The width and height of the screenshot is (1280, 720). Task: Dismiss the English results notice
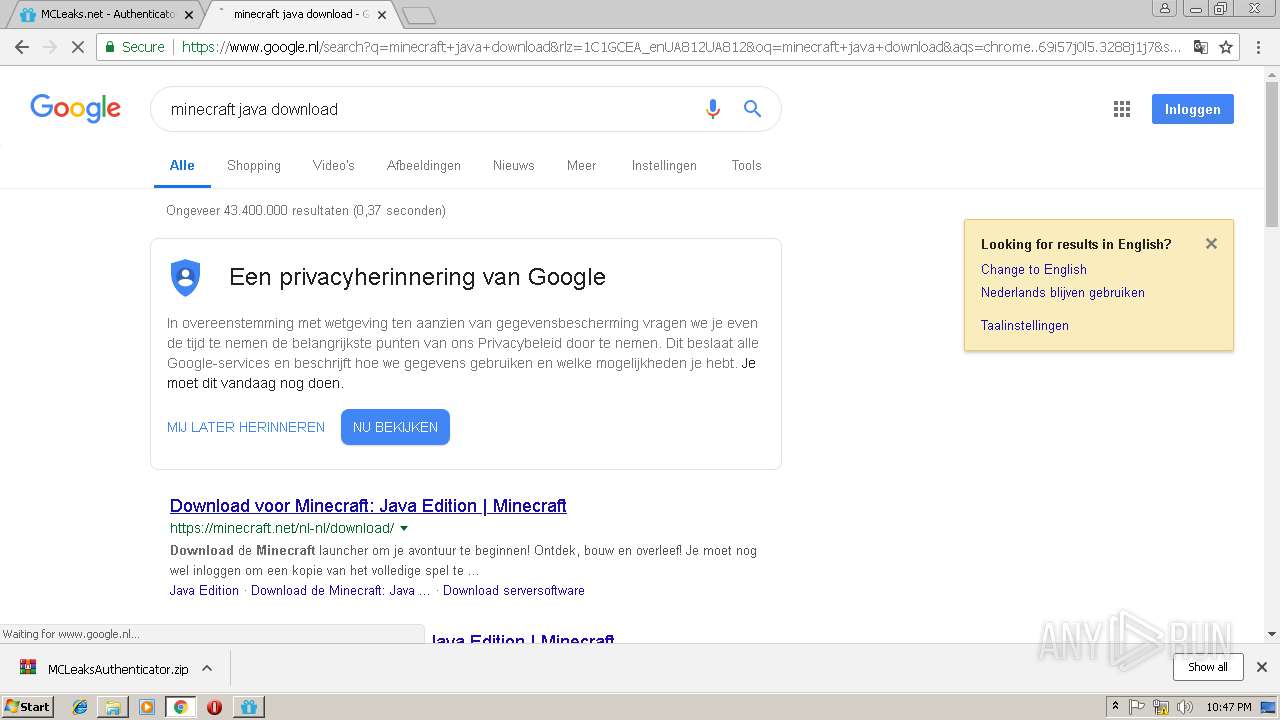1211,243
